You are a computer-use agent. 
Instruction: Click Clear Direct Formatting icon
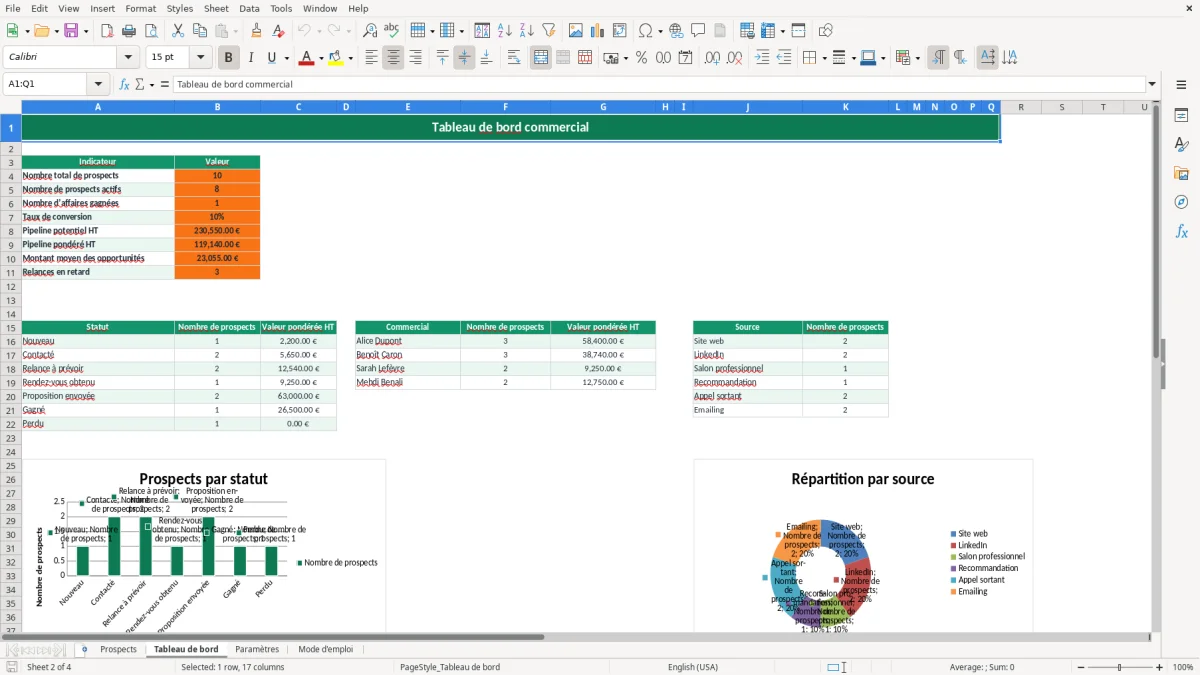tap(278, 31)
